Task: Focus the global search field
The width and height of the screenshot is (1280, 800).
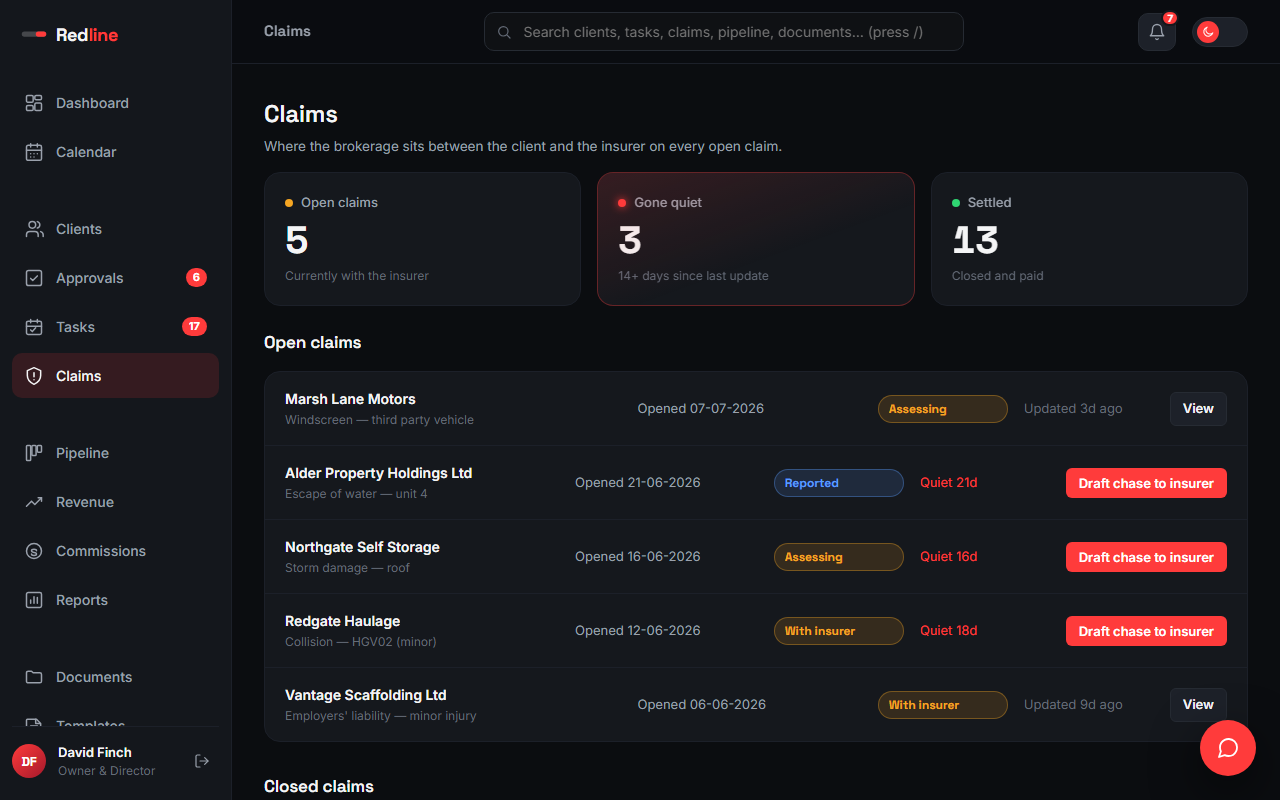Action: [724, 32]
